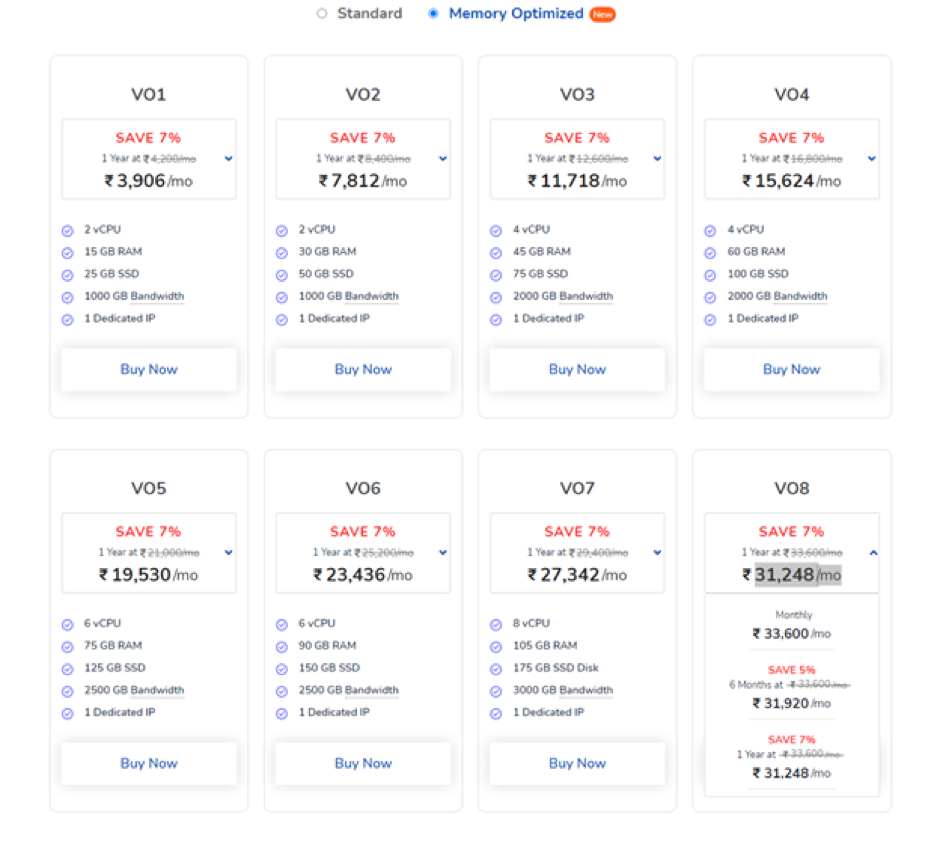Click check icon beside VO3 75 GB SSD
The image size is (940, 853).
point(496,275)
